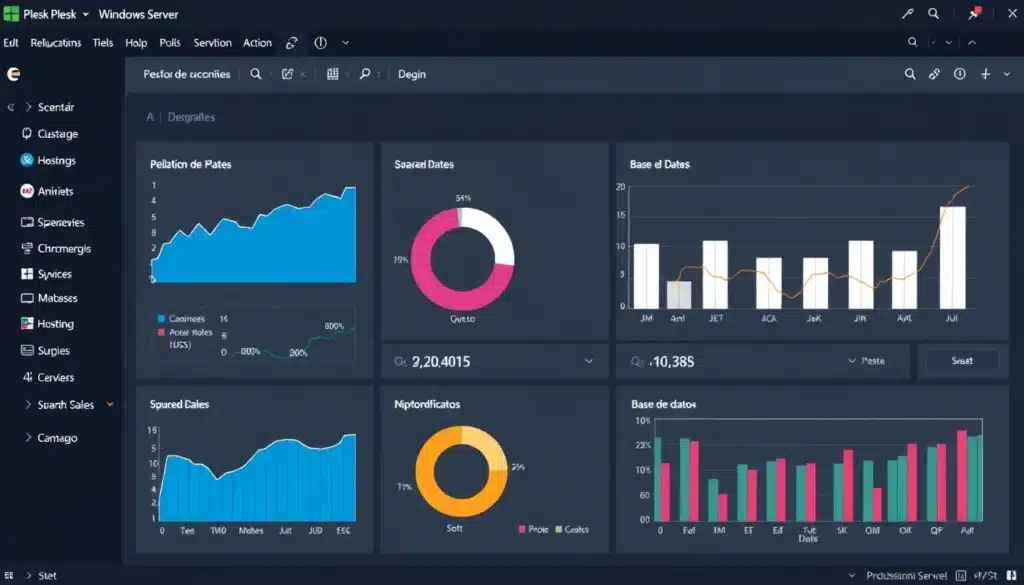
Task: Click the plus icon at top right
Action: pyautogui.click(x=988, y=73)
